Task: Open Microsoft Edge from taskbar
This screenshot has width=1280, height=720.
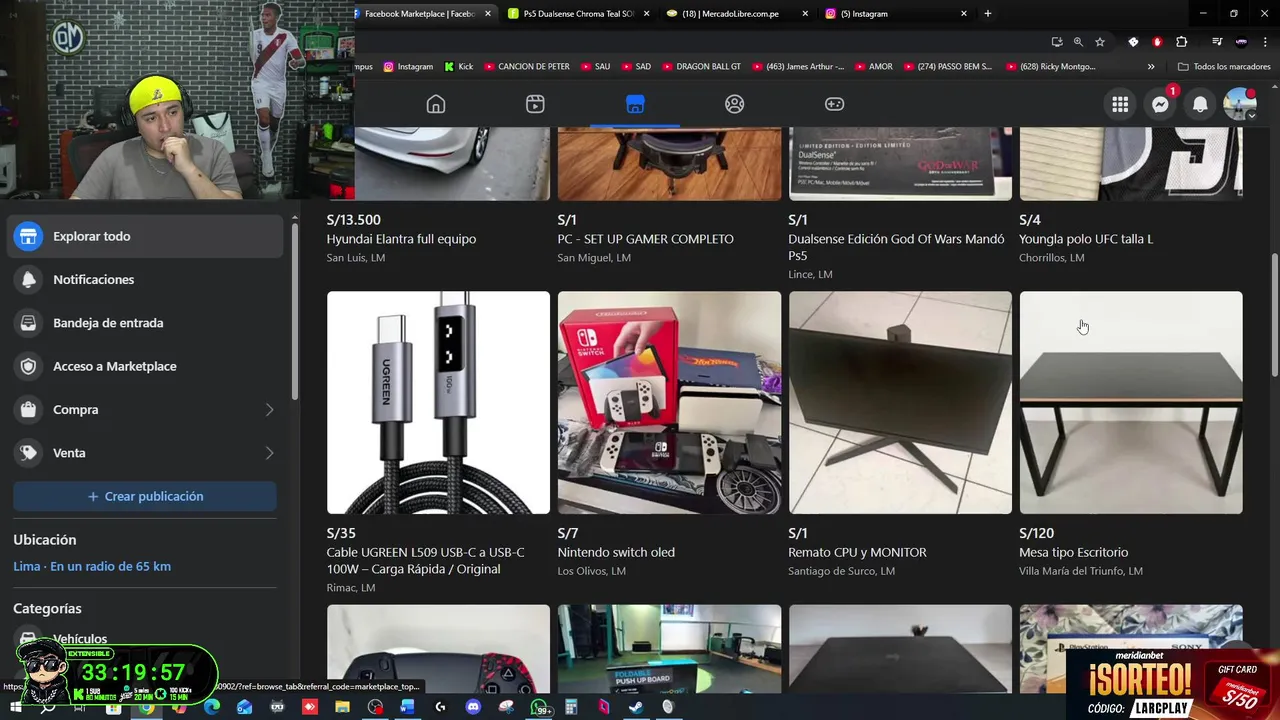Action: [211, 707]
